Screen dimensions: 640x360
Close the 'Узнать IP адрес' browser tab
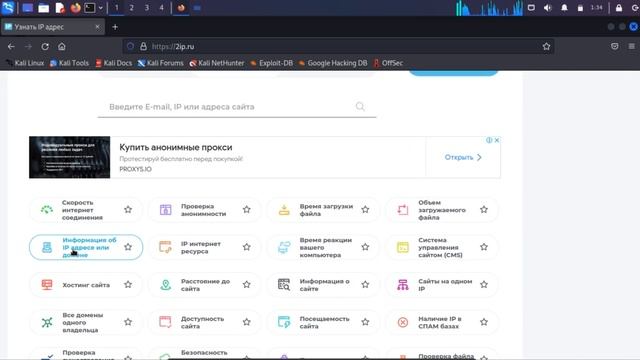click(x=97, y=27)
